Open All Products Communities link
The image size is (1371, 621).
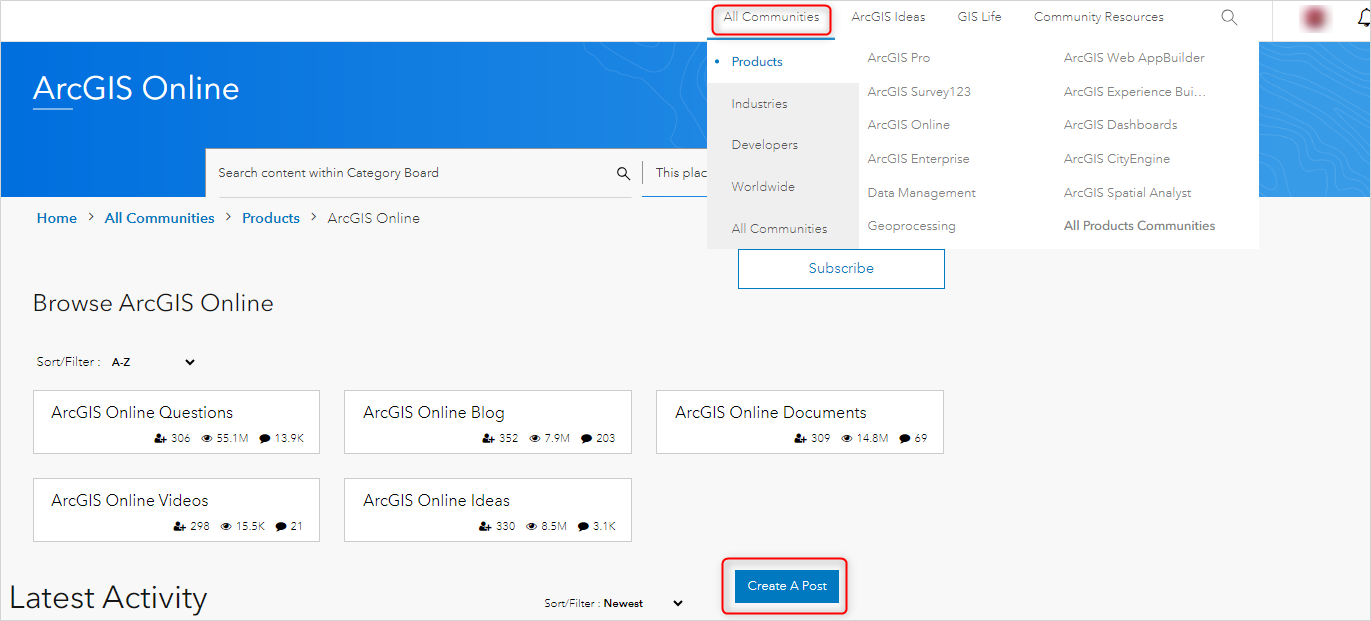pyautogui.click(x=1139, y=226)
